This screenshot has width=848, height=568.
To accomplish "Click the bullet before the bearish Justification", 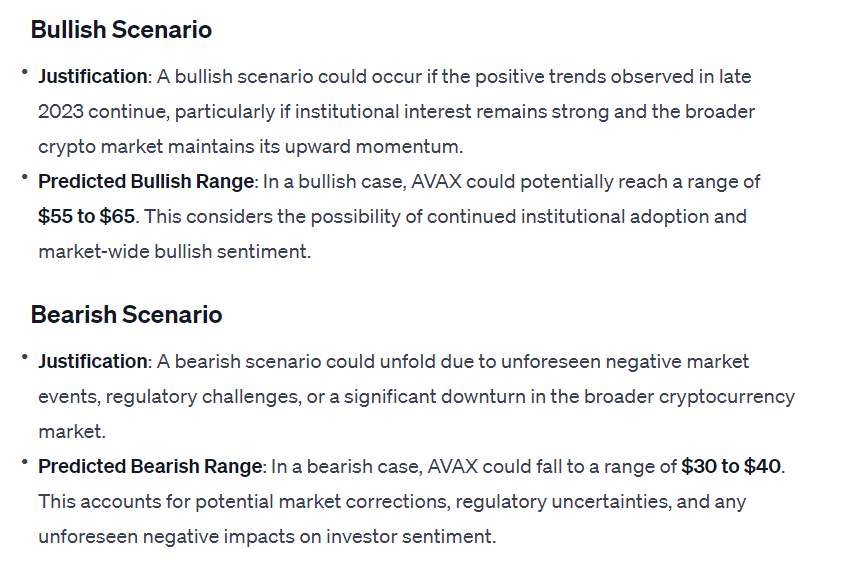I will click(x=24, y=358).
